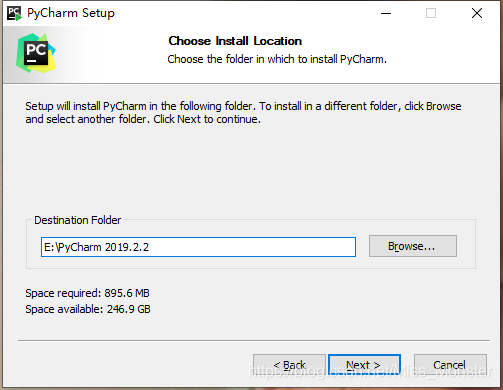Select the Space available: 246.9 GB label
Viewport: 503px width, 390px height.
click(x=88, y=309)
